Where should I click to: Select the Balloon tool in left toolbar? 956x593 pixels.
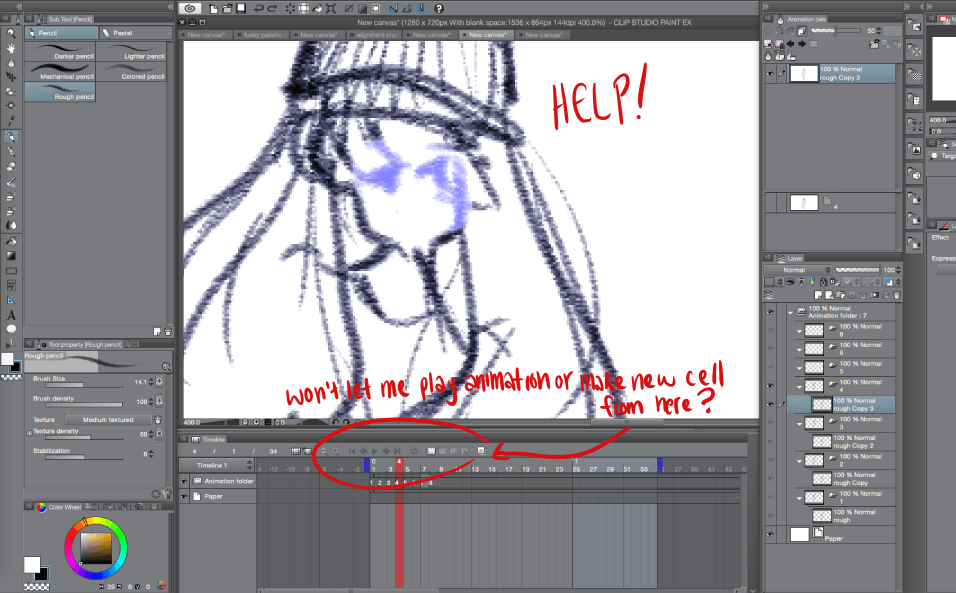(10, 330)
